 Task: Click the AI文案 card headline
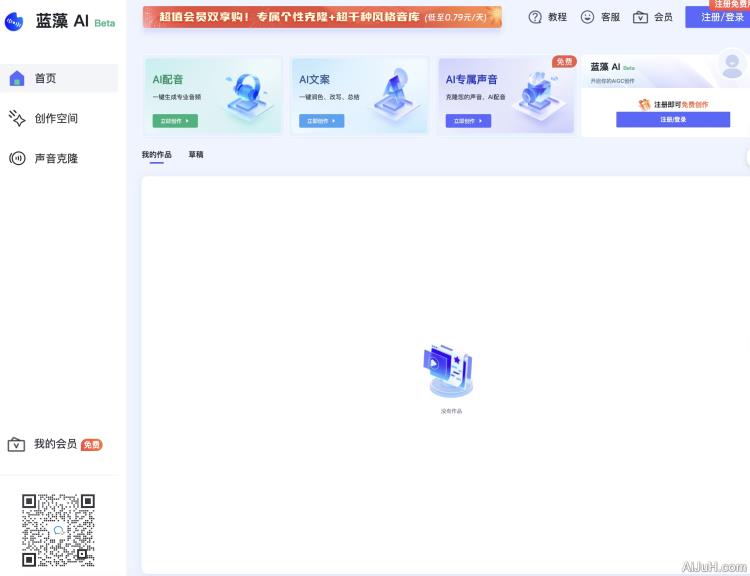tap(314, 79)
